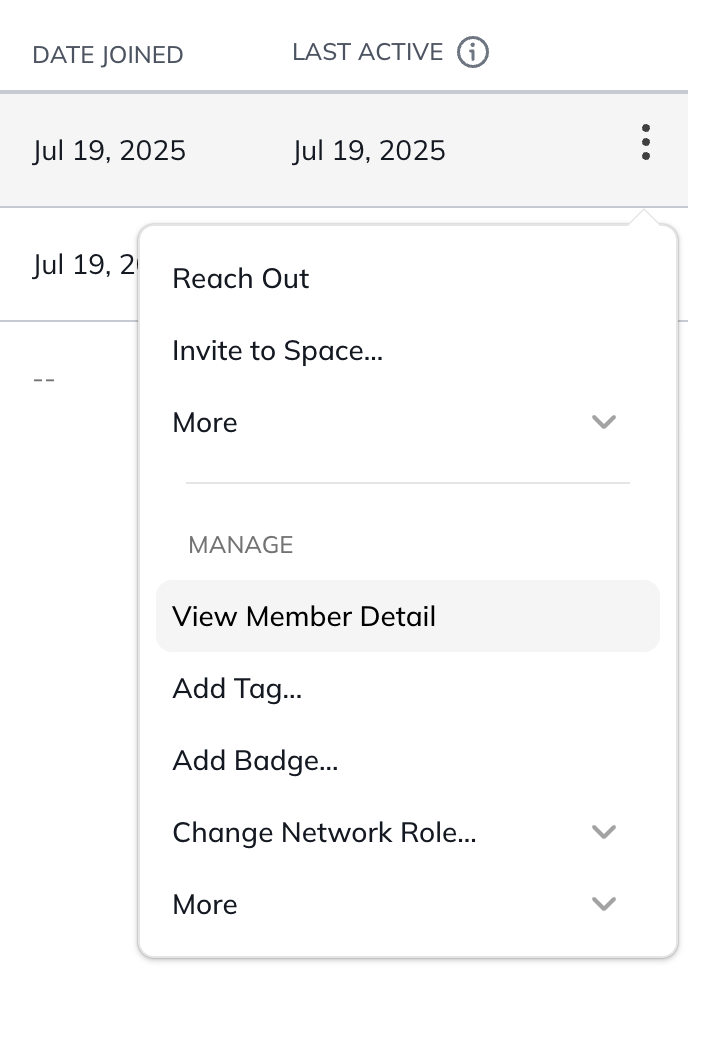Click the '--' placeholder in third row

tap(44, 380)
